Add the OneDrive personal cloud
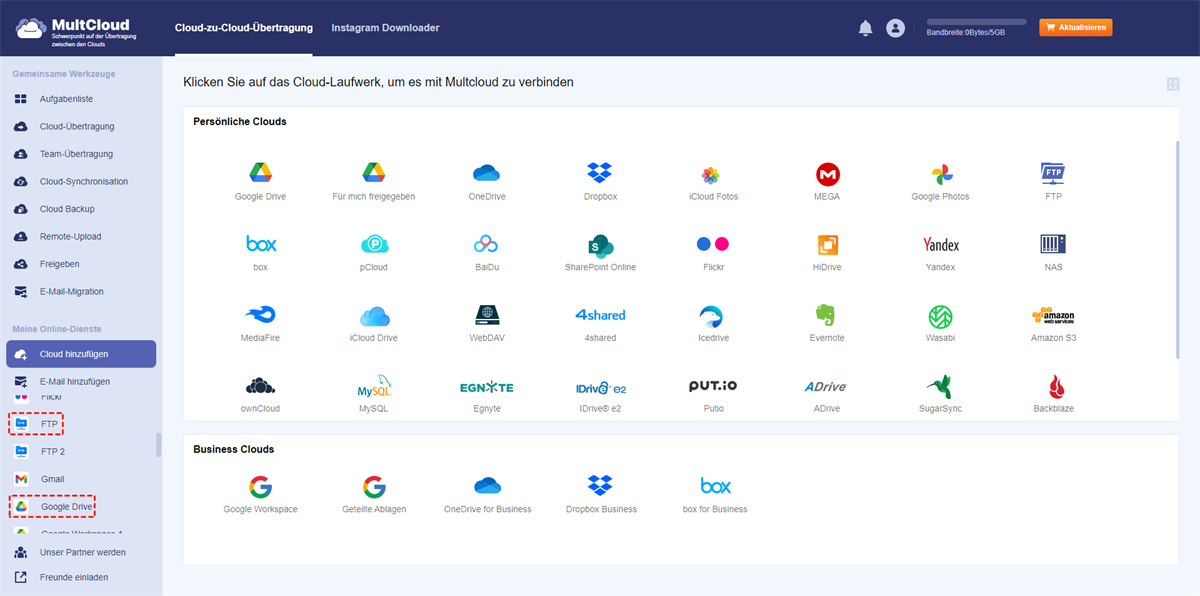Screen dimensions: 1200x596 [x=487, y=181]
